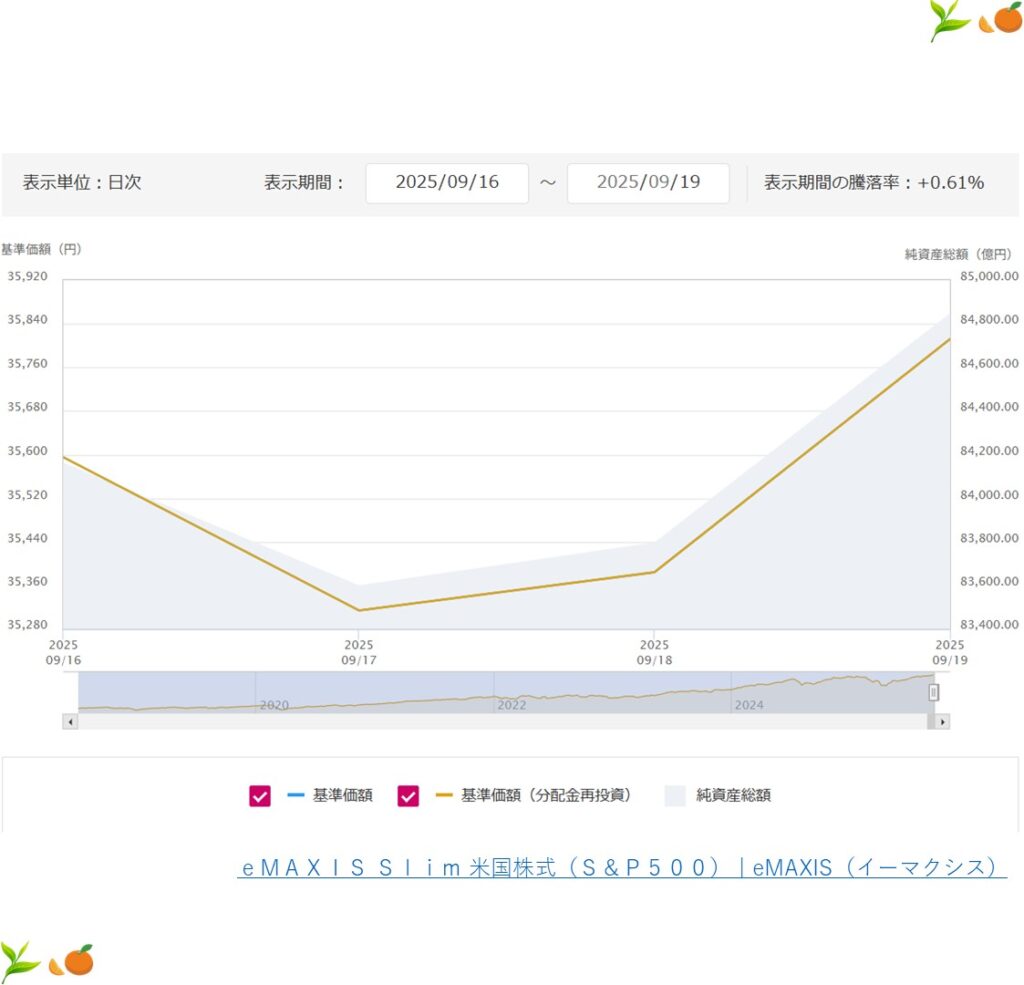Click the 純資産総額 legend color swatch
This screenshot has width=1024, height=985.
[676, 796]
